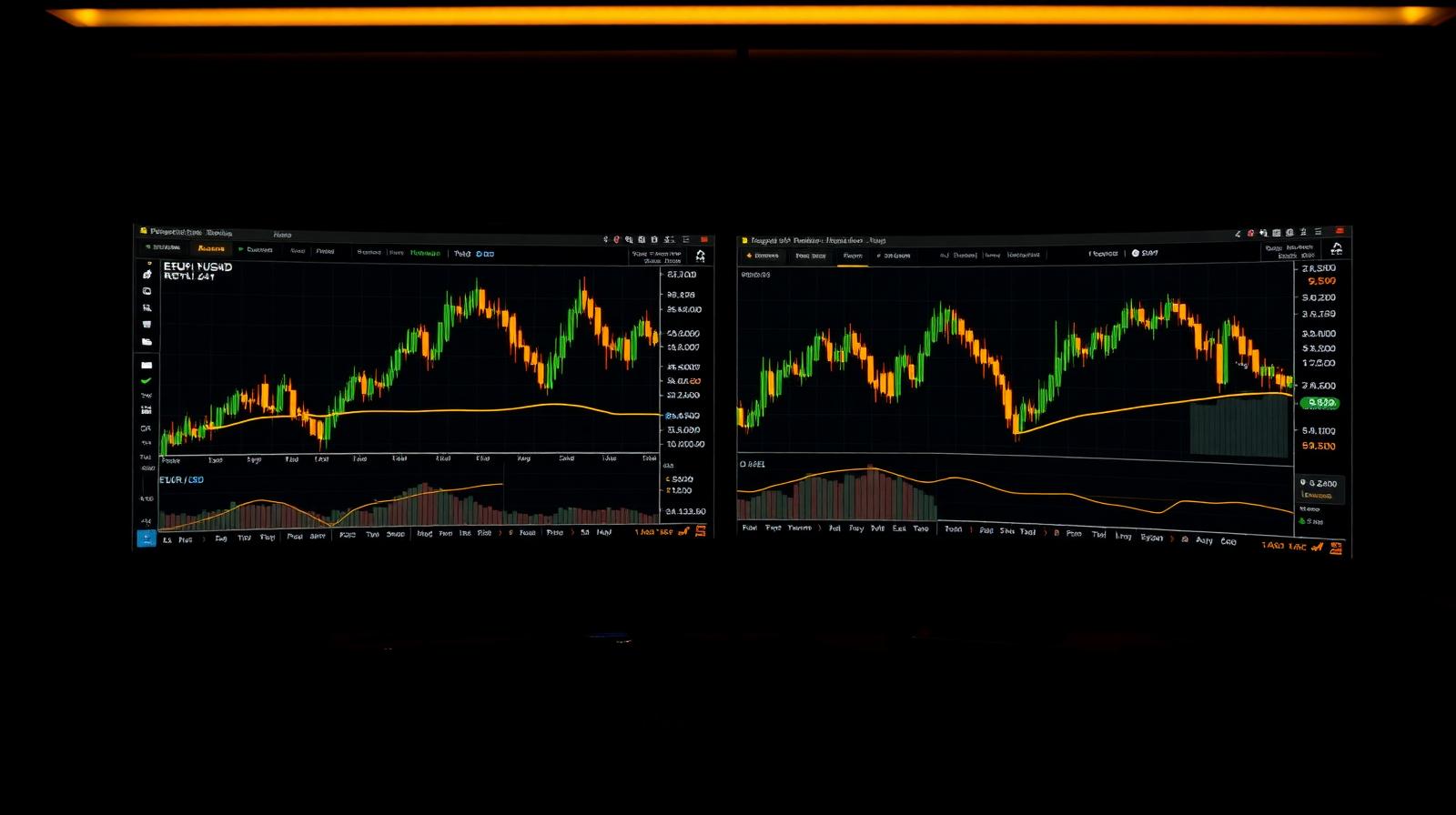Screen dimensions: 1456x815
Task: Select the green highlighted label in left window toolbar
Action: coord(425,253)
